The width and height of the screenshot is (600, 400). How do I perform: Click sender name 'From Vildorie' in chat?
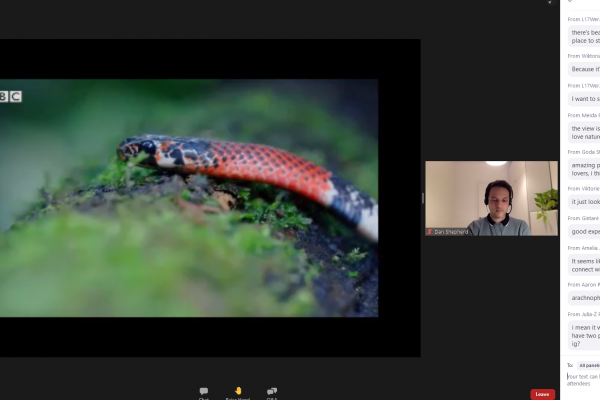point(584,189)
